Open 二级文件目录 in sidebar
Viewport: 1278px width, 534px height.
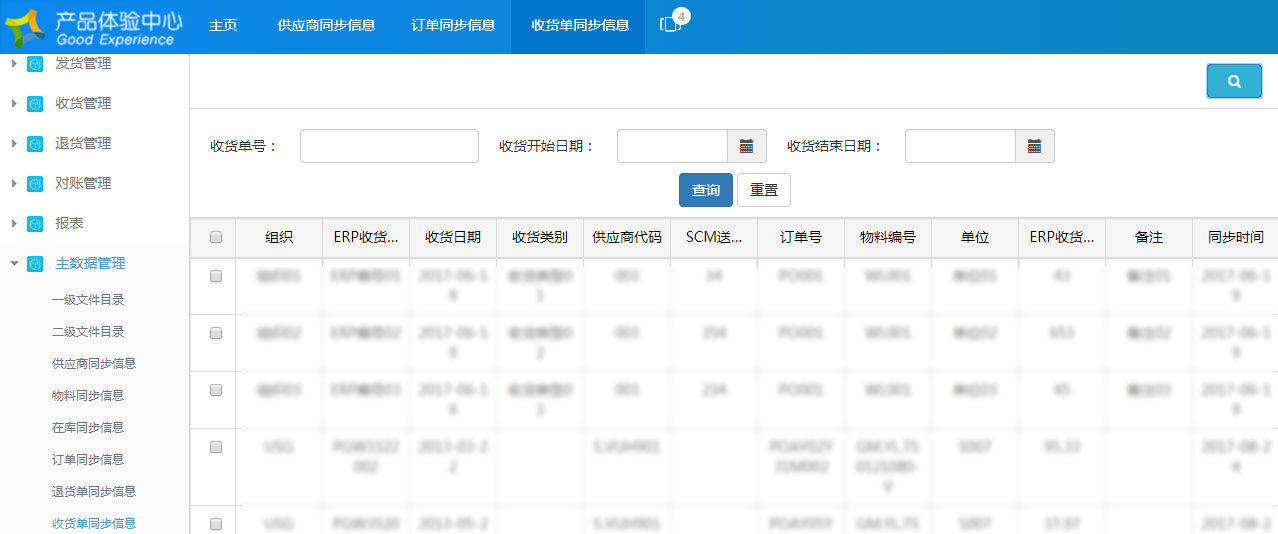tap(88, 332)
